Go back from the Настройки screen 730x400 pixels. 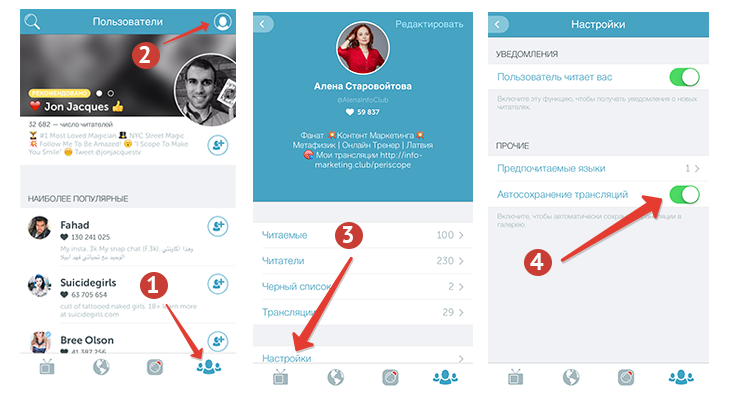(x=498, y=24)
